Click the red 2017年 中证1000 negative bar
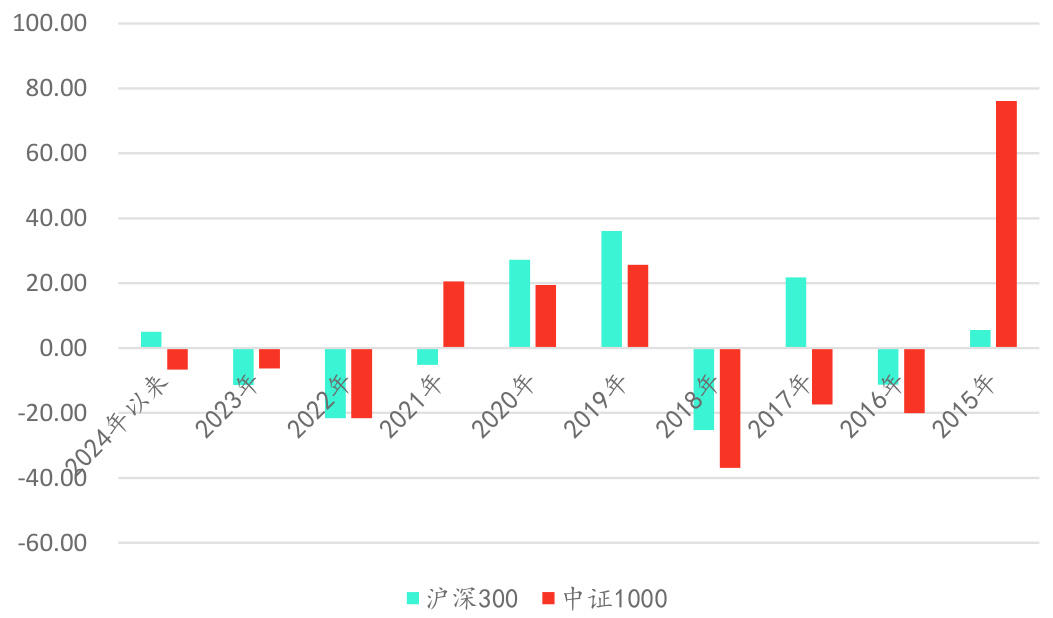The height and width of the screenshot is (618, 1053). tap(822, 377)
